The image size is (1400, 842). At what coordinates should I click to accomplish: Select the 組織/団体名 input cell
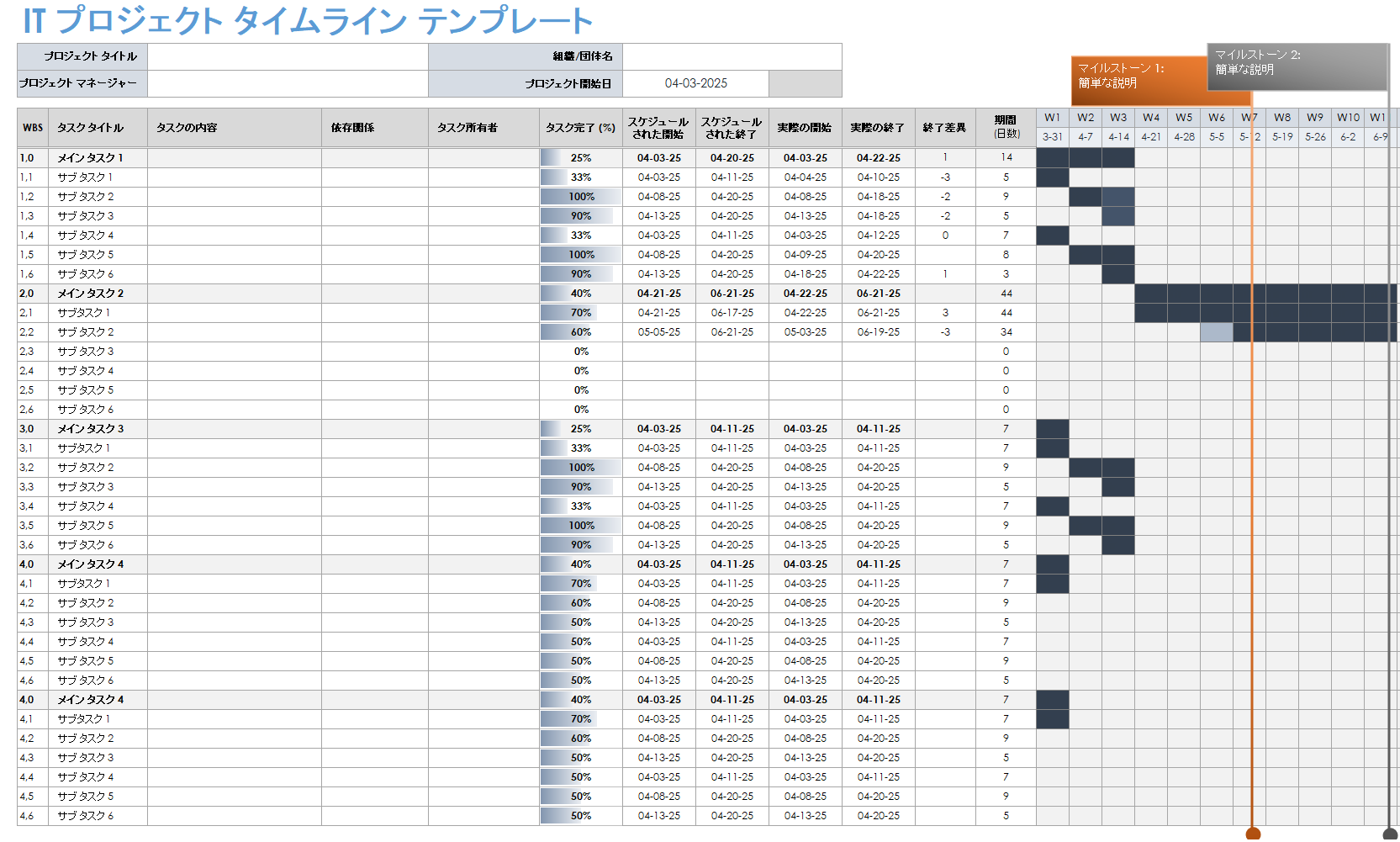tap(732, 56)
